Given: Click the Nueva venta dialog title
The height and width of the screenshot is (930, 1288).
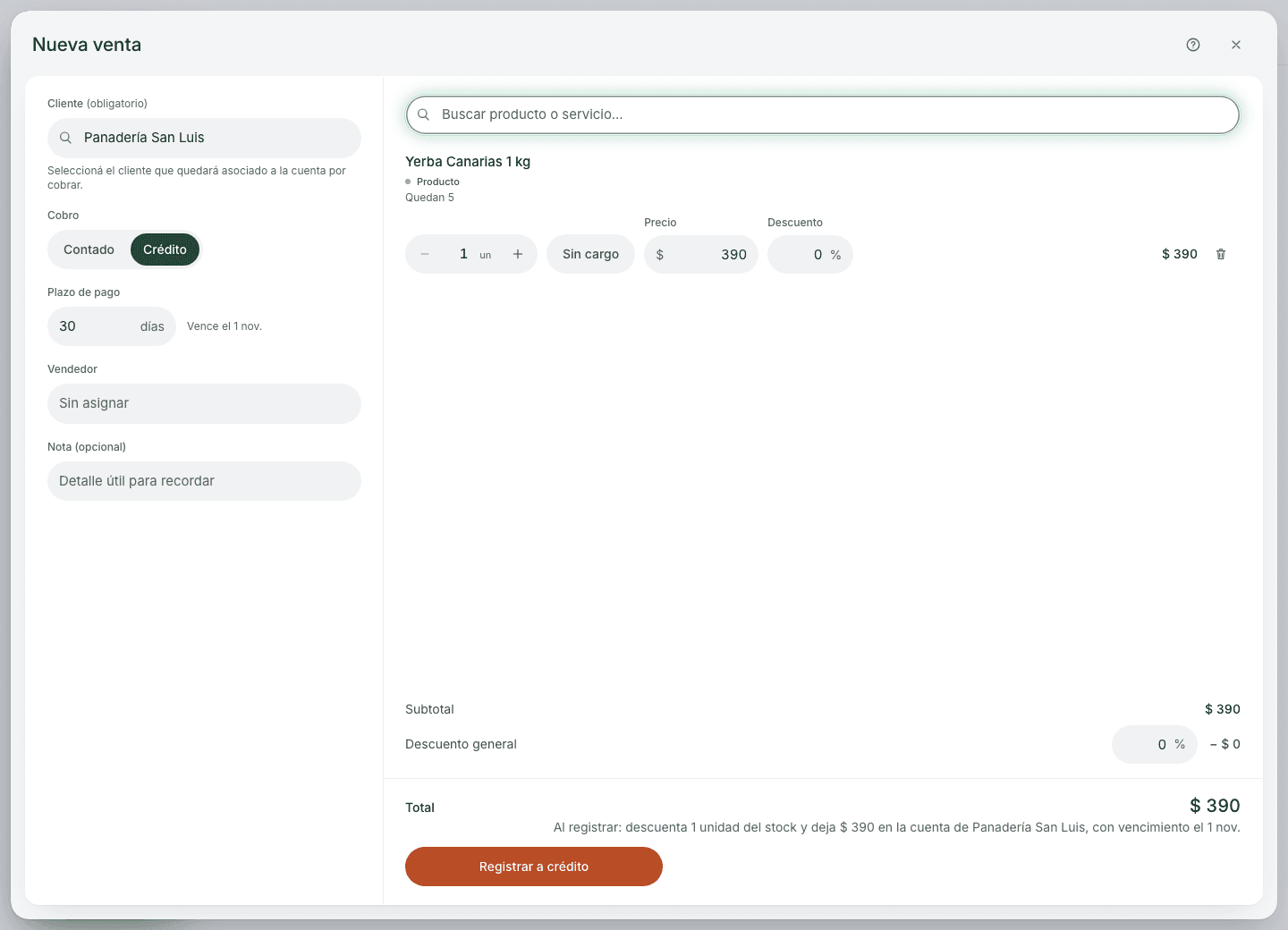Looking at the screenshot, I should tap(87, 45).
